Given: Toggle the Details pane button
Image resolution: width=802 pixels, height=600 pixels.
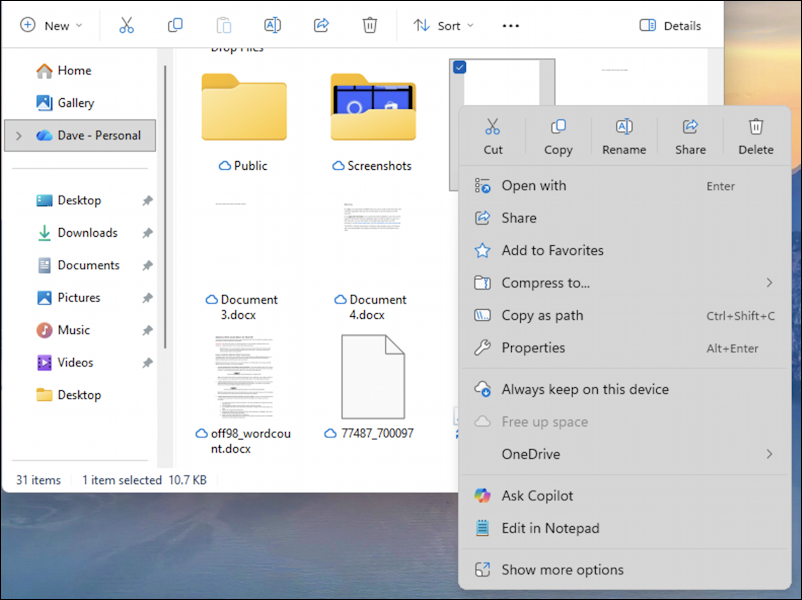Looking at the screenshot, I should [670, 25].
